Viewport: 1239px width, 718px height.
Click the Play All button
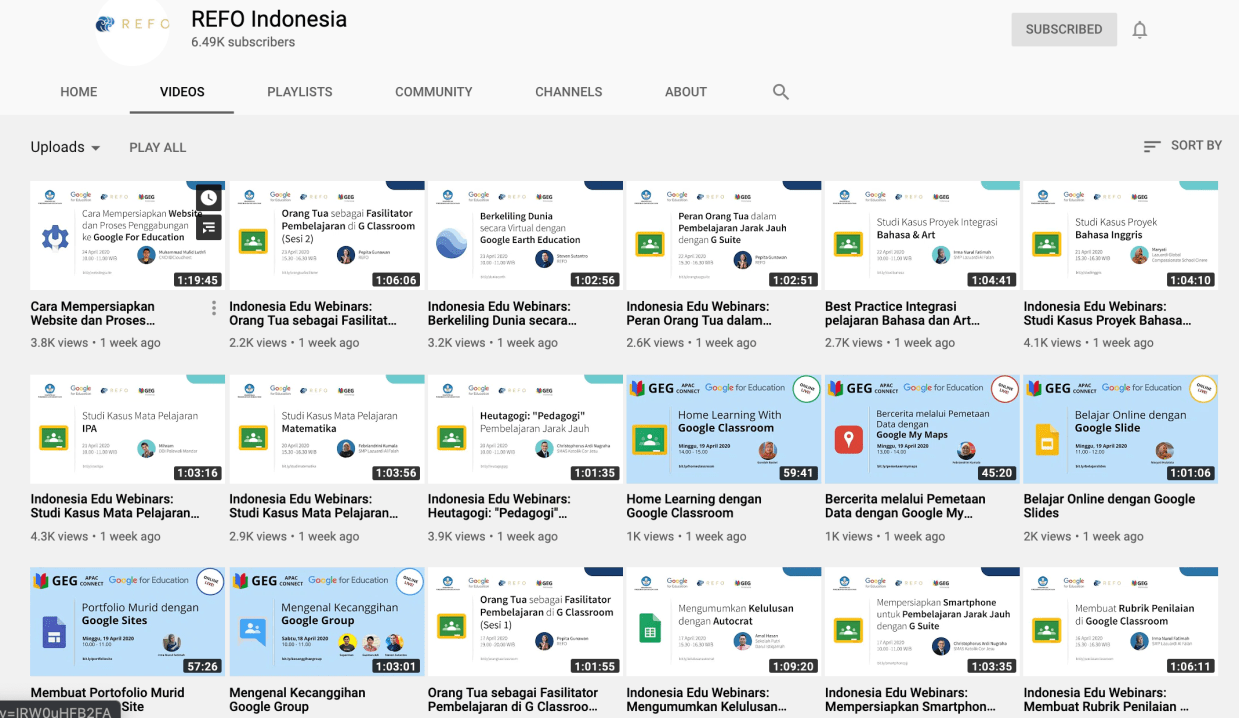[158, 147]
